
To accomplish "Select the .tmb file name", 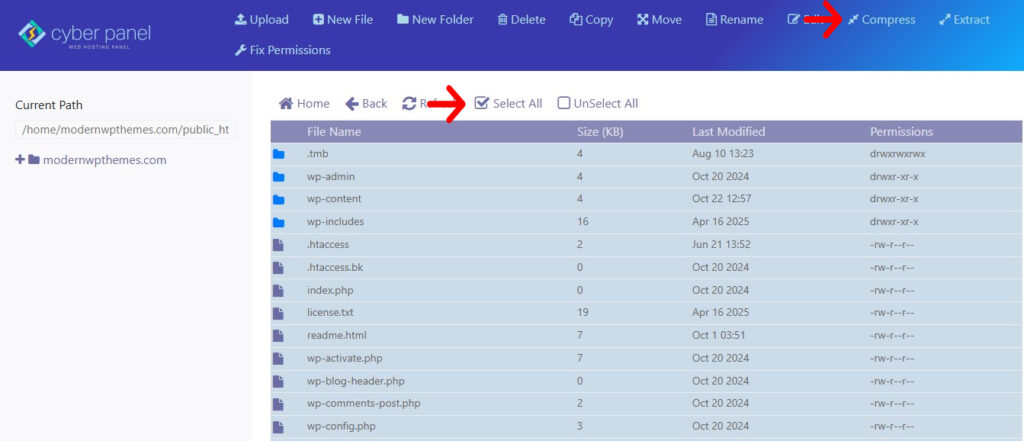I will (317, 154).
